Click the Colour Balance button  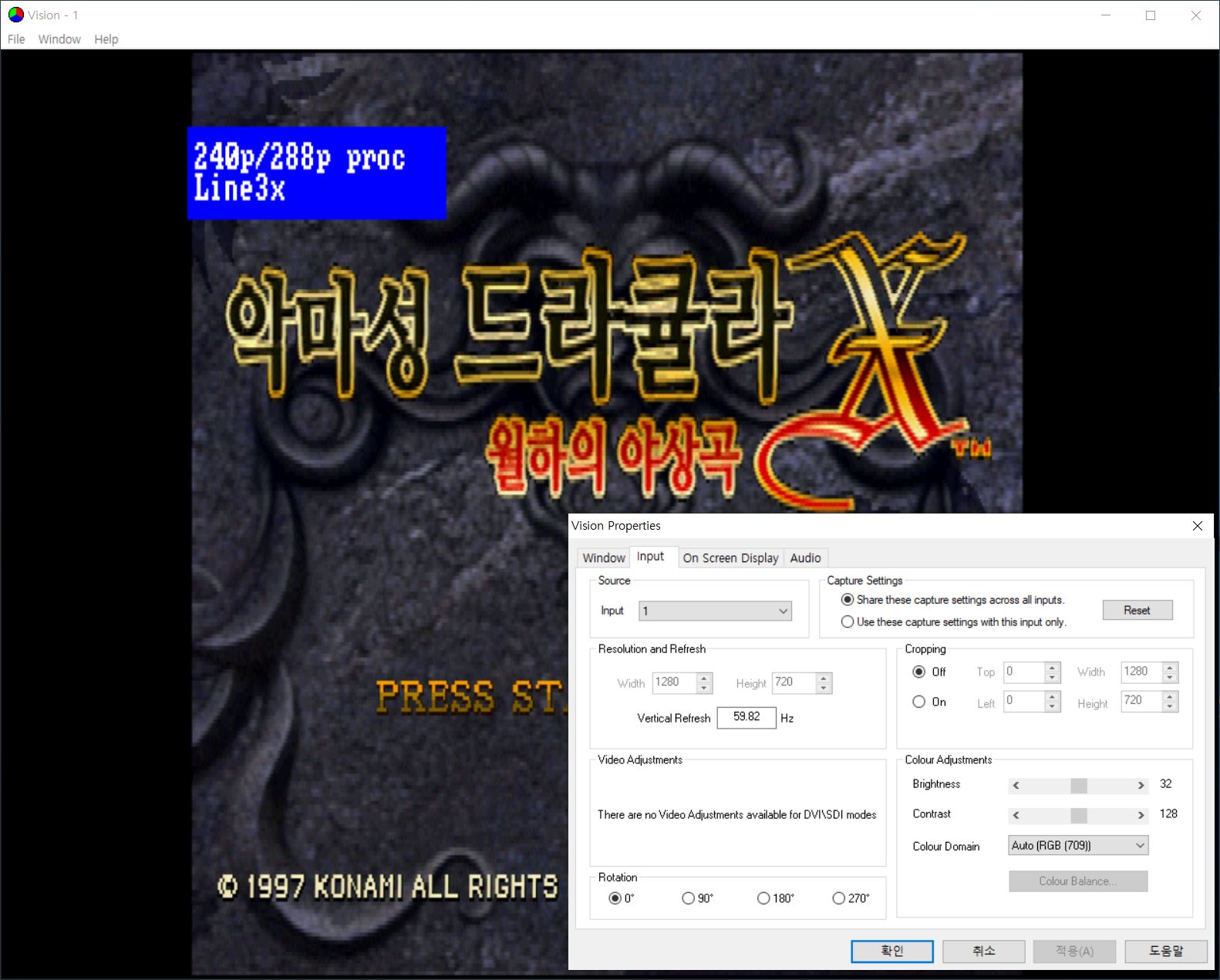pos(1078,881)
